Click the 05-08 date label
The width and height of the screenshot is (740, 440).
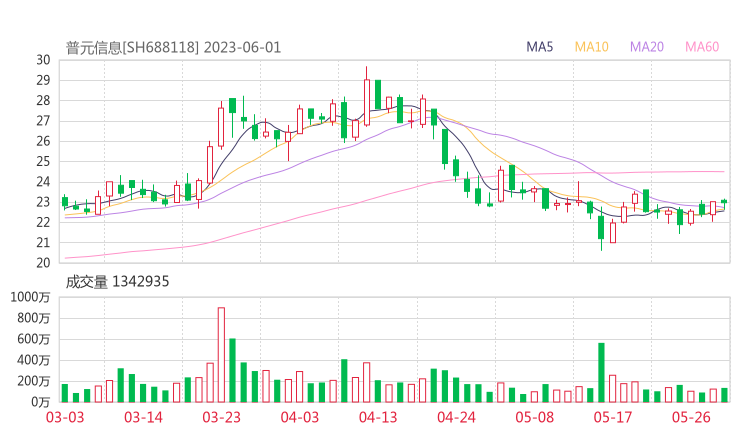535,417
